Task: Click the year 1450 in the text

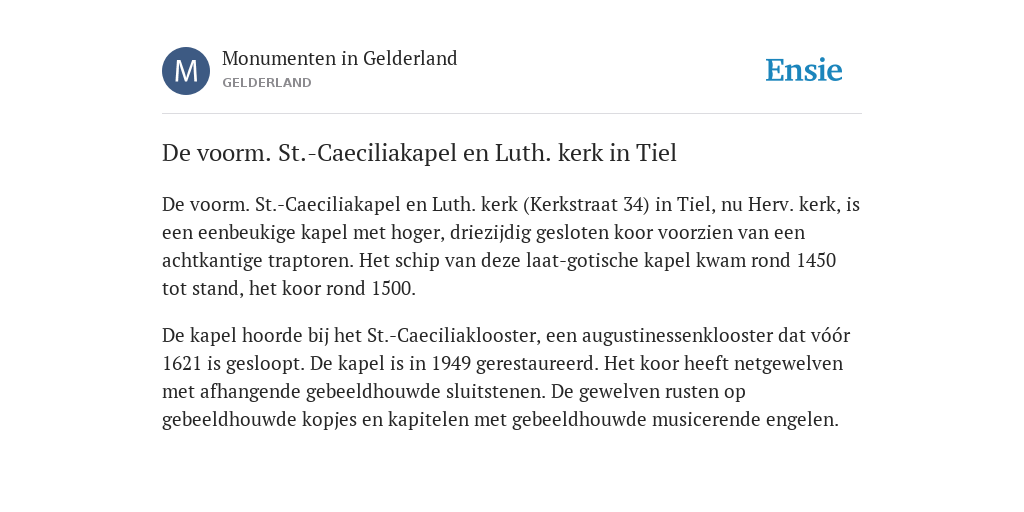Action: pos(816,261)
